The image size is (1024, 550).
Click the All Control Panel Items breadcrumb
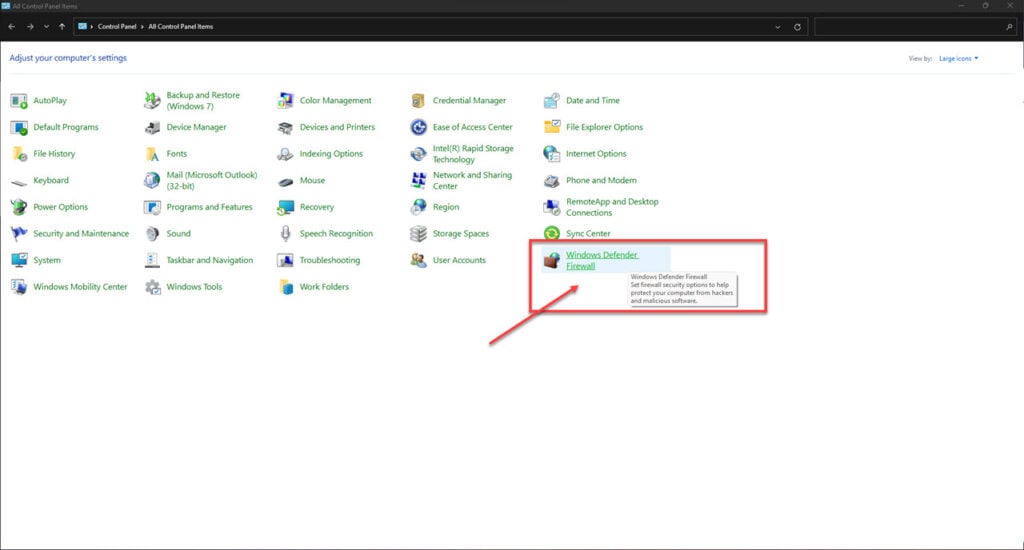click(x=181, y=27)
